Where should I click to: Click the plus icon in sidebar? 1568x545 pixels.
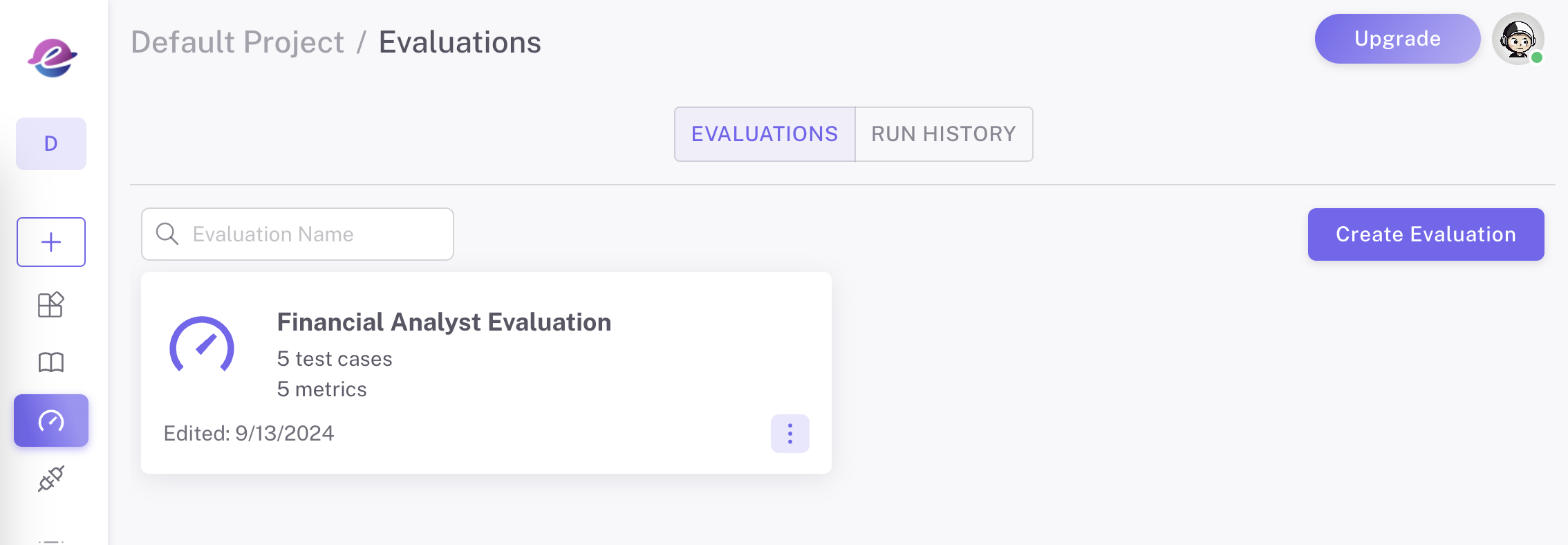(51, 242)
